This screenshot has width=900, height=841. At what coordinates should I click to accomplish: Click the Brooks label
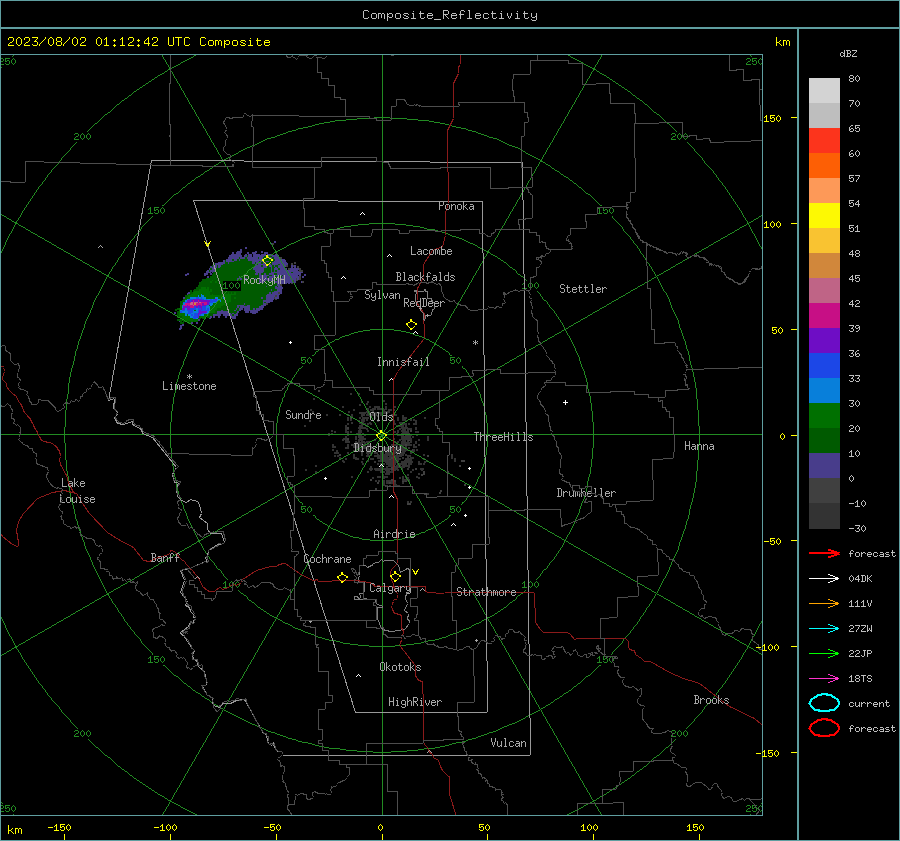click(711, 700)
